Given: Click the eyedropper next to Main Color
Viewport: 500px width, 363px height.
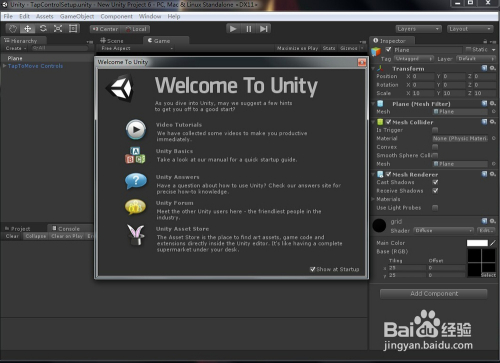Looking at the screenshot, I should pyautogui.click(x=492, y=243).
